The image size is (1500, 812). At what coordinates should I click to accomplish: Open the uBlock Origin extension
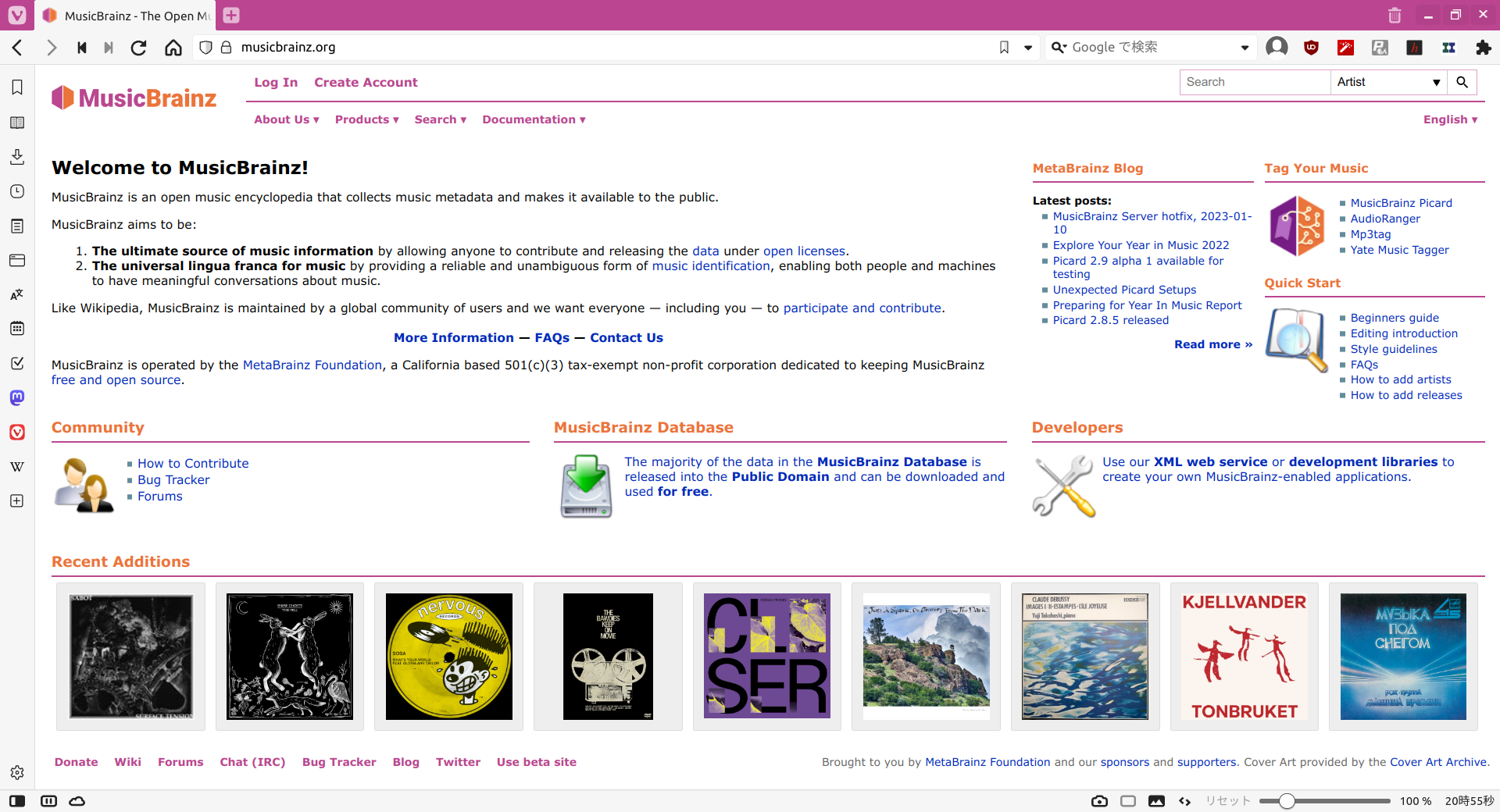point(1312,48)
